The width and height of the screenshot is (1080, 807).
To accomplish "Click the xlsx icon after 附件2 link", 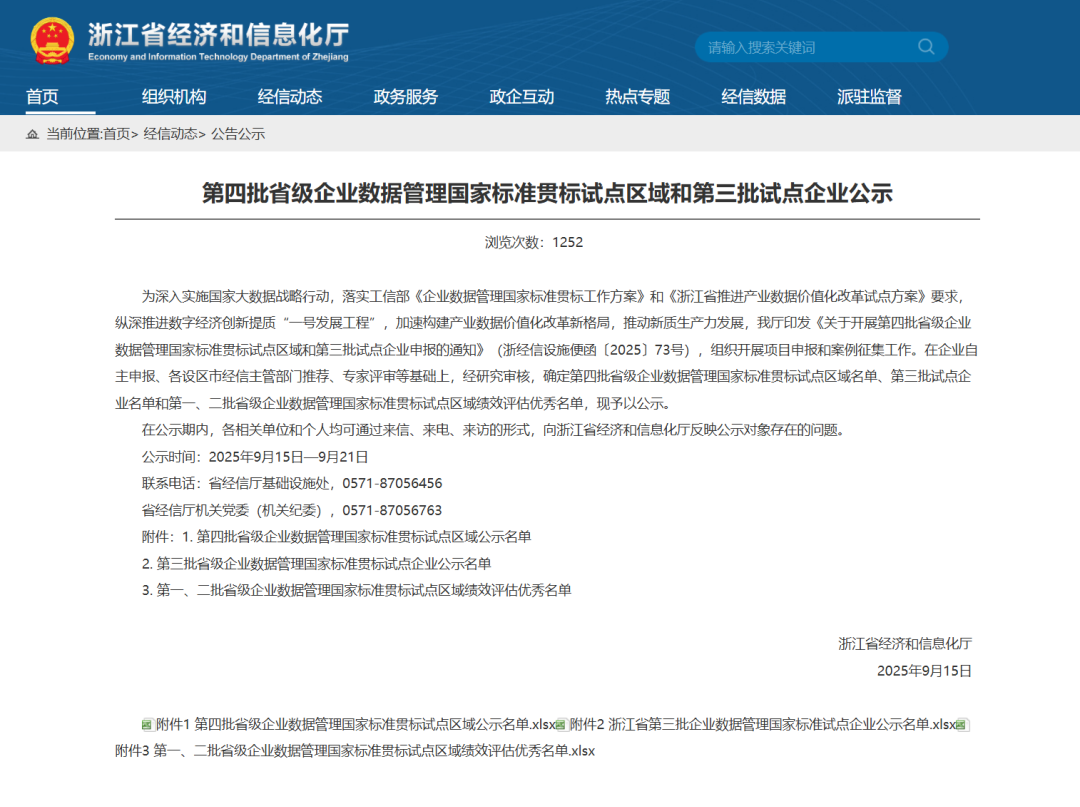I will pyautogui.click(x=963, y=725).
